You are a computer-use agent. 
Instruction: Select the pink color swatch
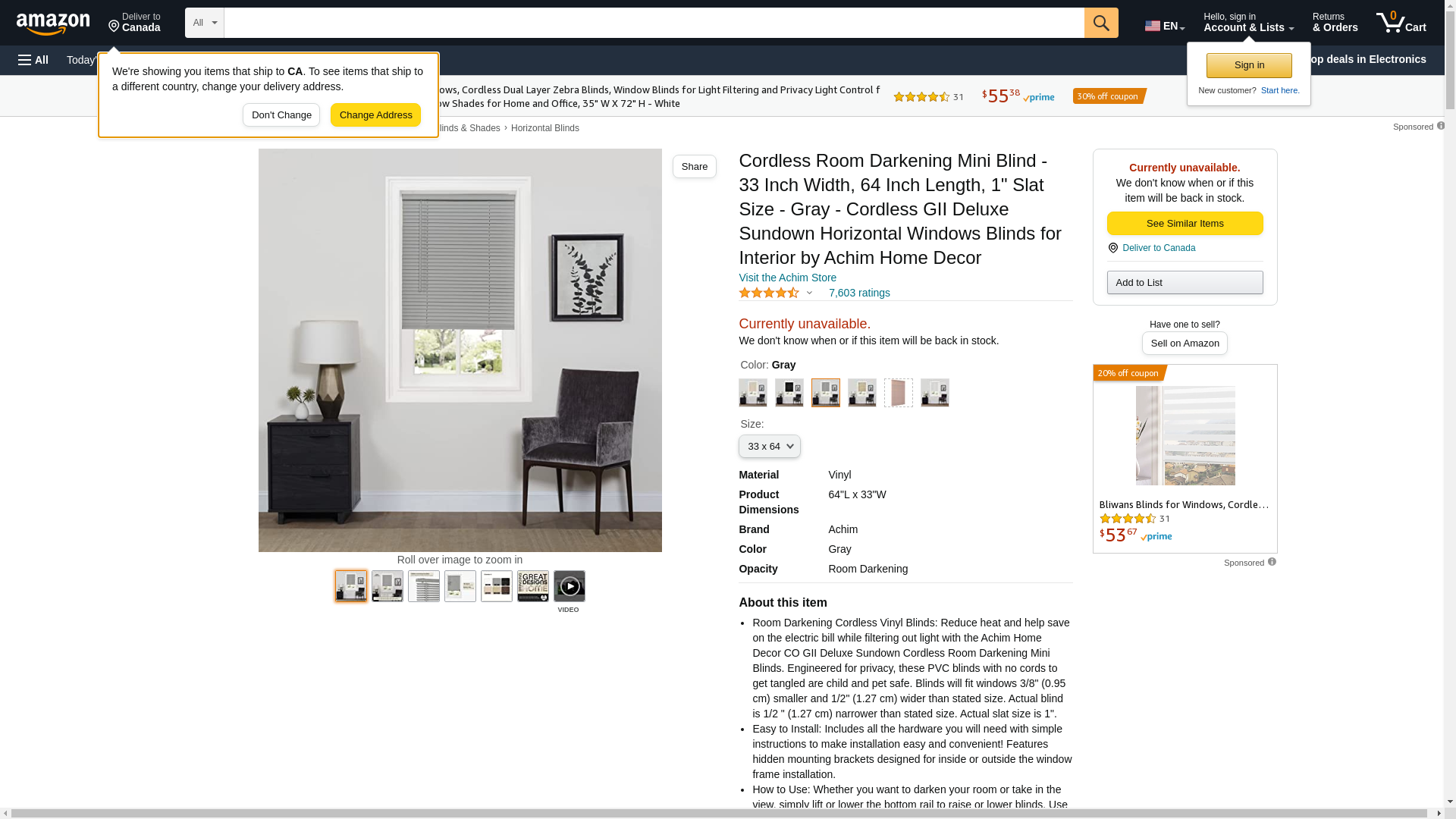click(899, 393)
